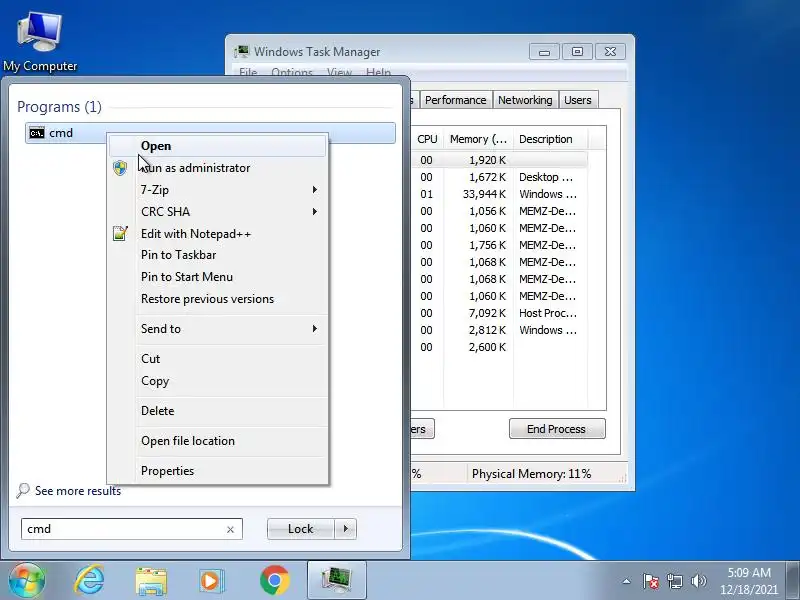The width and height of the screenshot is (800, 600).
Task: Expand the 7-Zip submenu
Action: [x=217, y=190]
